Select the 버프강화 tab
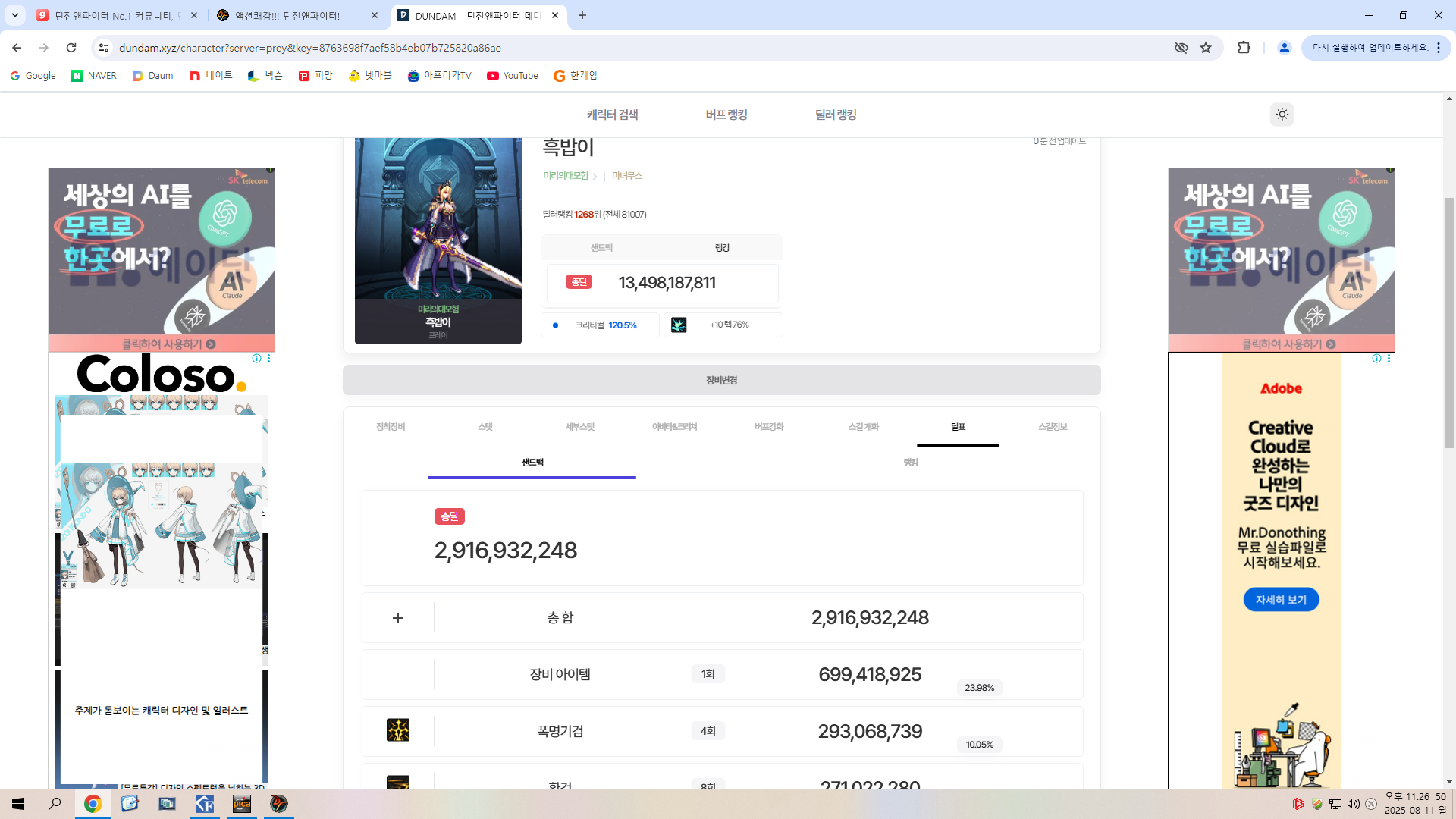Screen dimensions: 1456x819 tap(769, 427)
